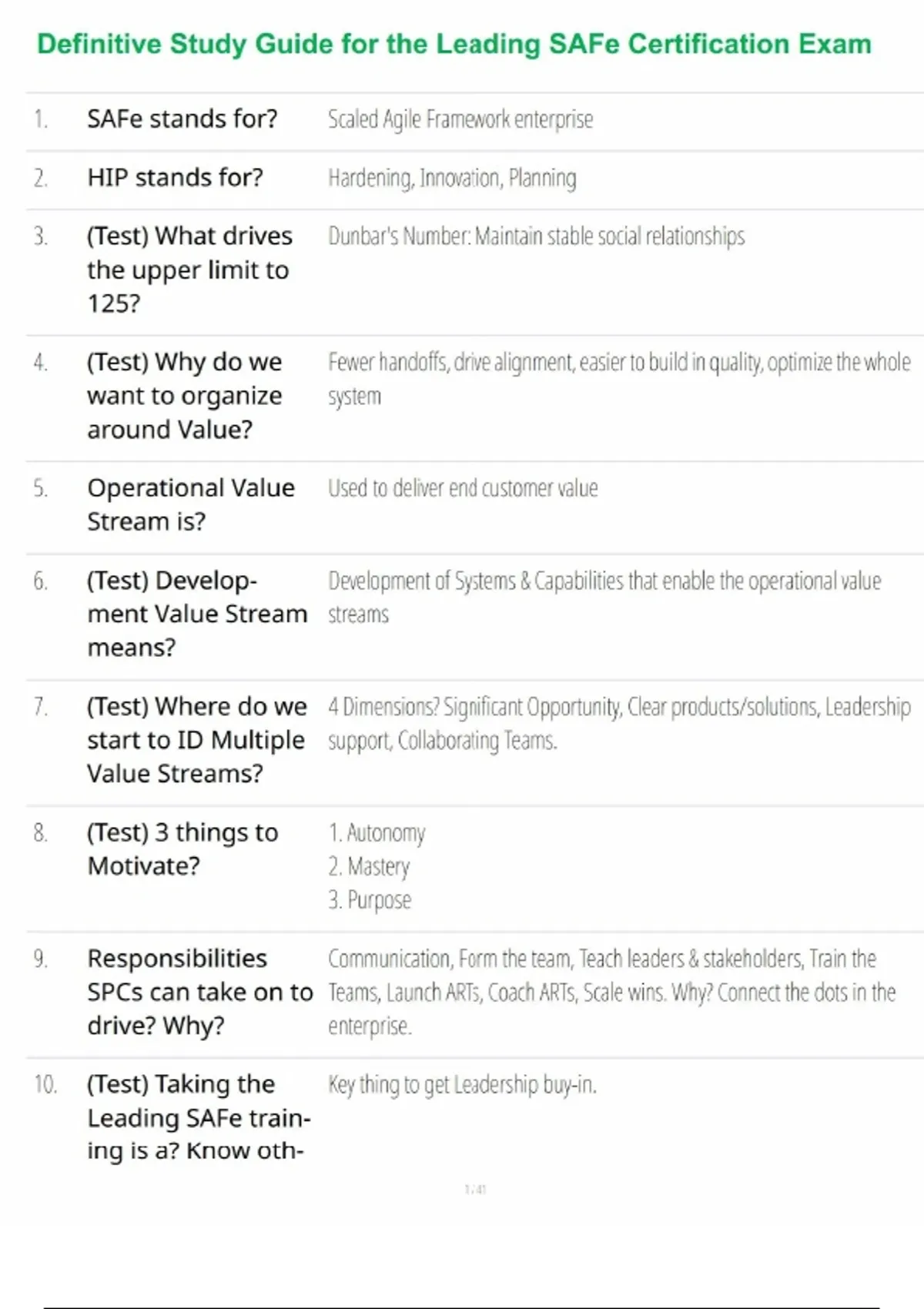924x1309 pixels.
Task: Click the Multiple Value Streams question
Action: 196,739
